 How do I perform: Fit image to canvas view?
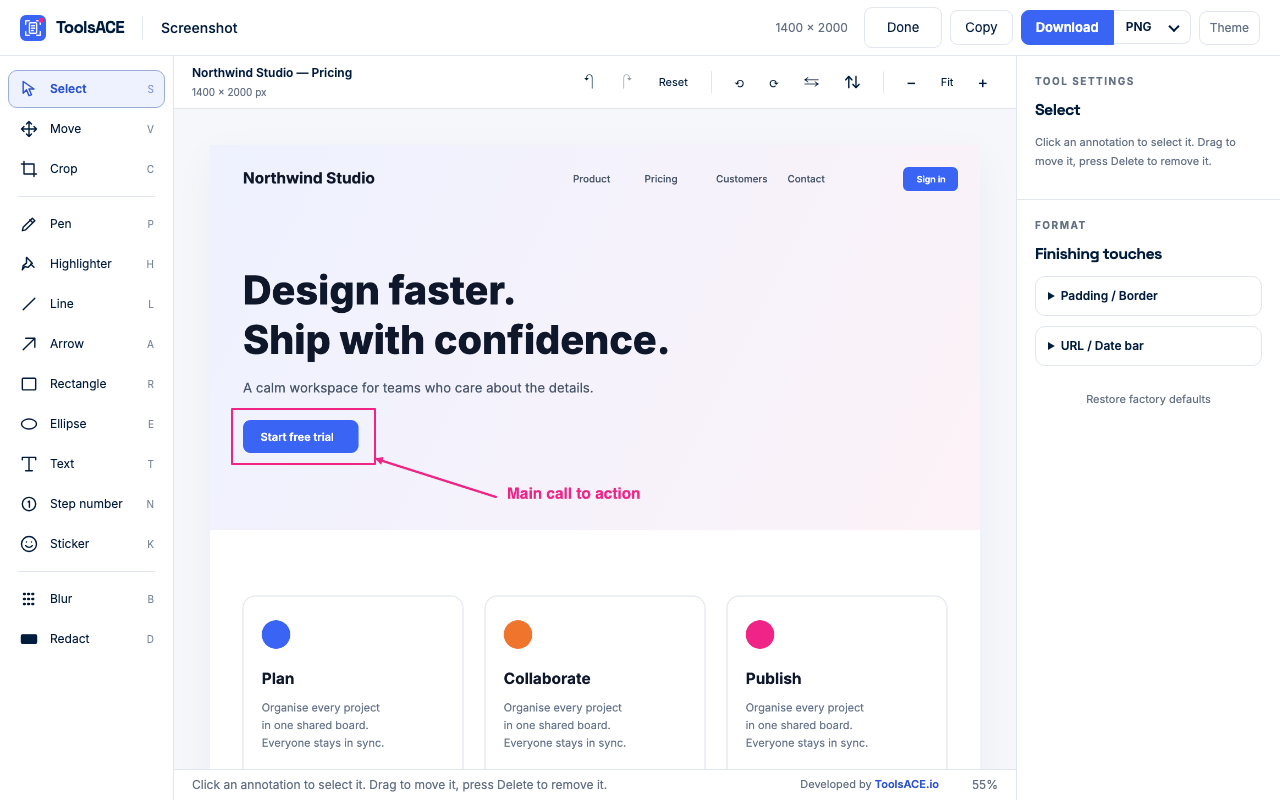947,83
